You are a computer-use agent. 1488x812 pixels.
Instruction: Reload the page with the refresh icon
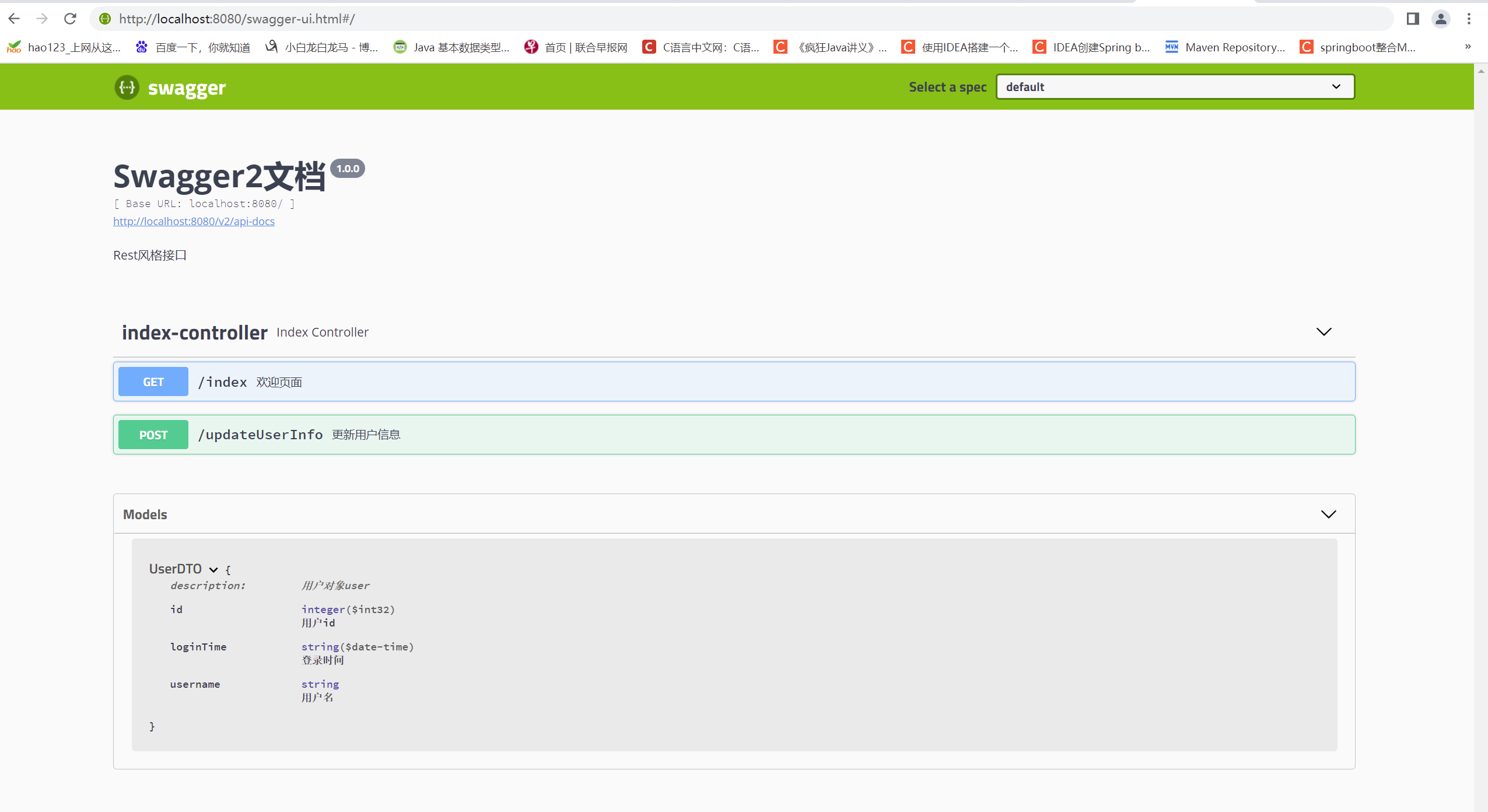tap(70, 19)
